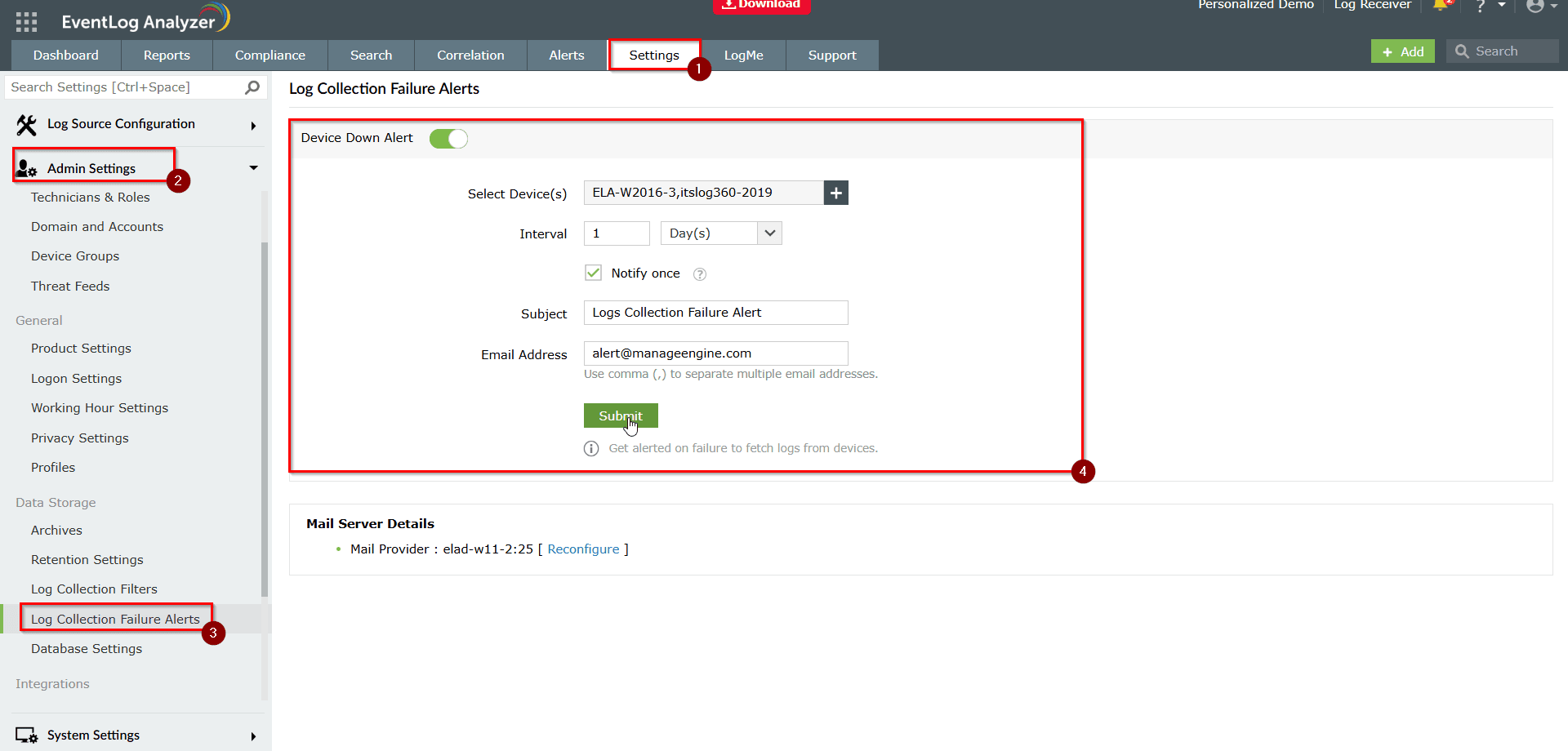Uncheck the Notify once checkbox

(593, 273)
